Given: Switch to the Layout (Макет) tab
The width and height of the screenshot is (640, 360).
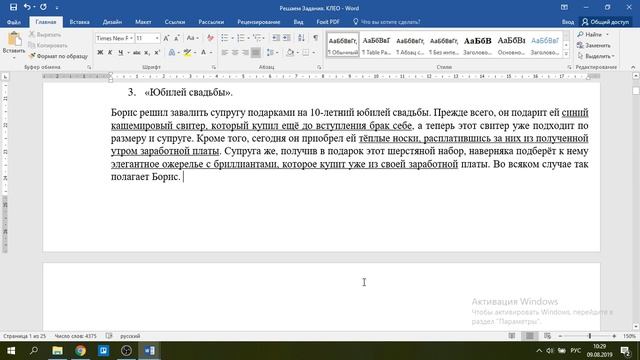Looking at the screenshot, I should 143,22.
